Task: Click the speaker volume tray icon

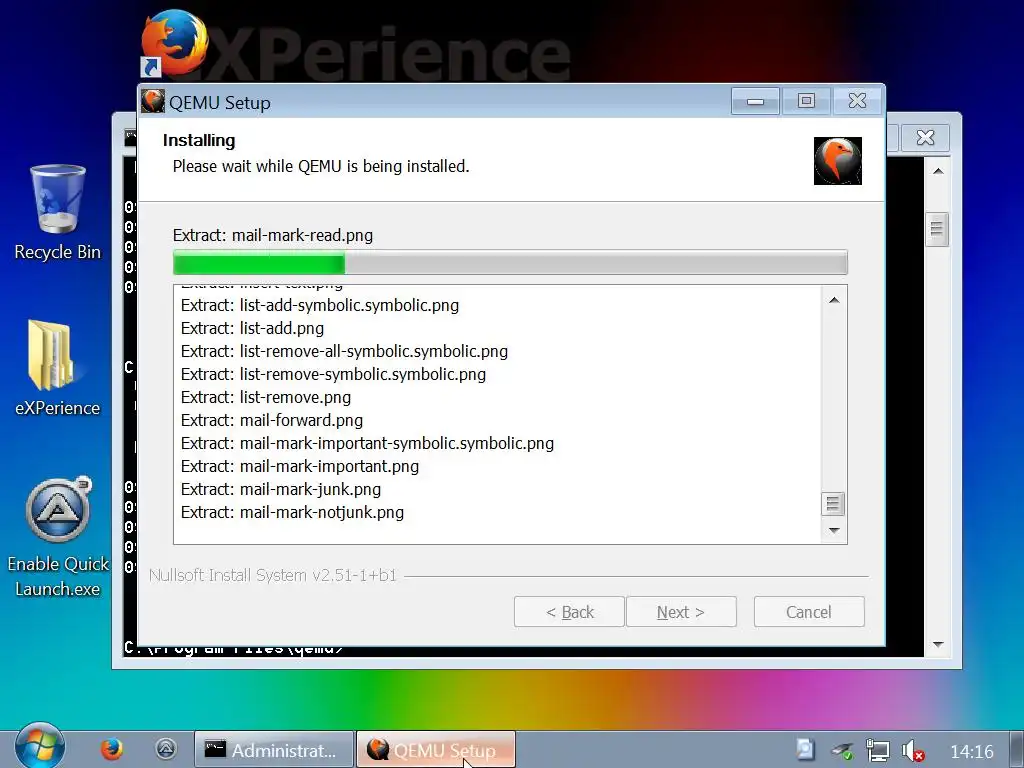Action: point(912,751)
